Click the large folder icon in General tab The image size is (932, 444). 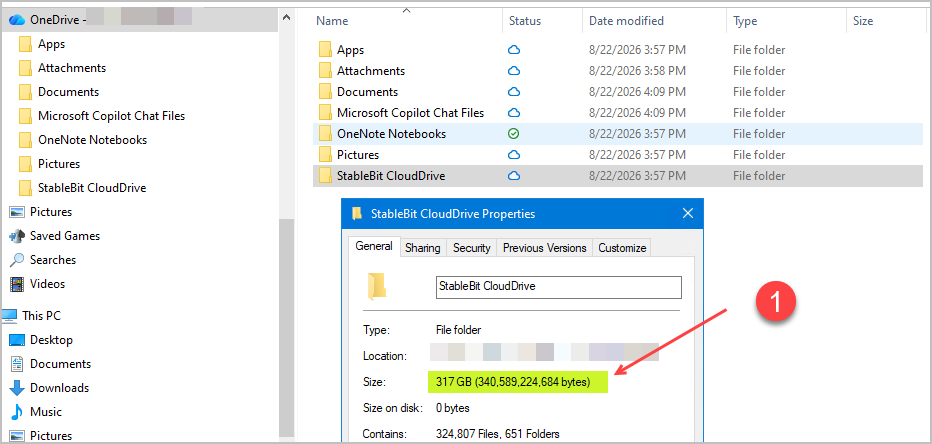[x=377, y=285]
